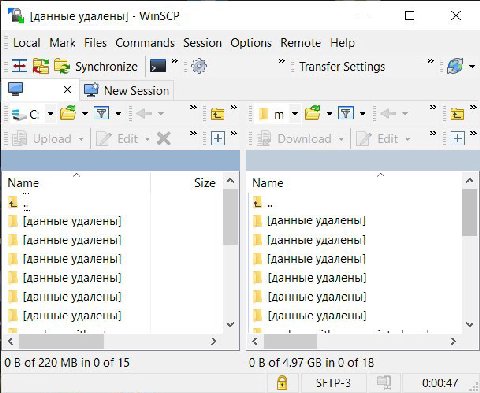Switch to the New Session tab
The height and width of the screenshot is (393, 480).
[127, 90]
